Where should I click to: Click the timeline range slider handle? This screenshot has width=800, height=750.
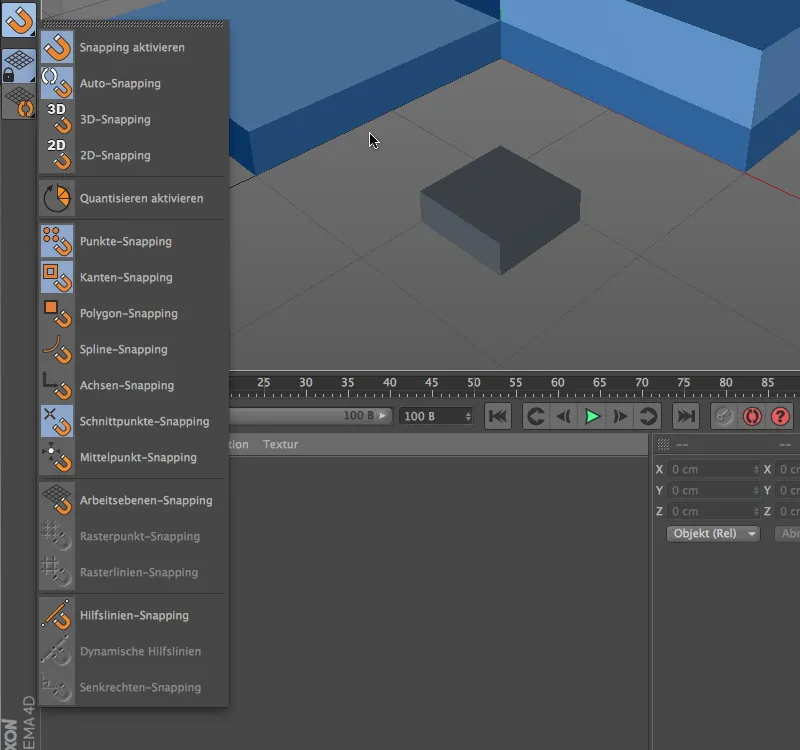(382, 416)
